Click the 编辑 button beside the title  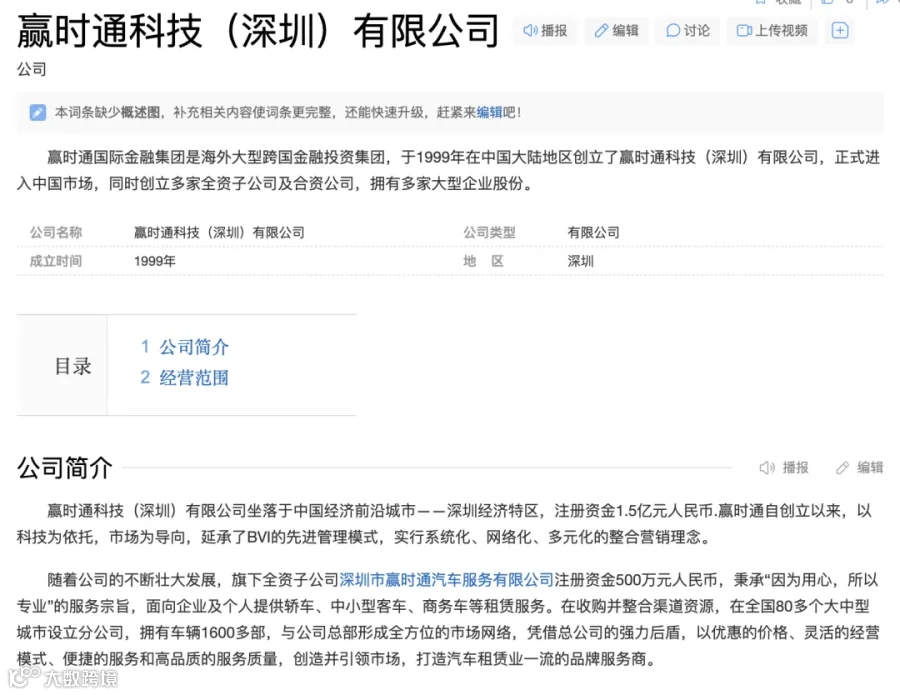[616, 30]
